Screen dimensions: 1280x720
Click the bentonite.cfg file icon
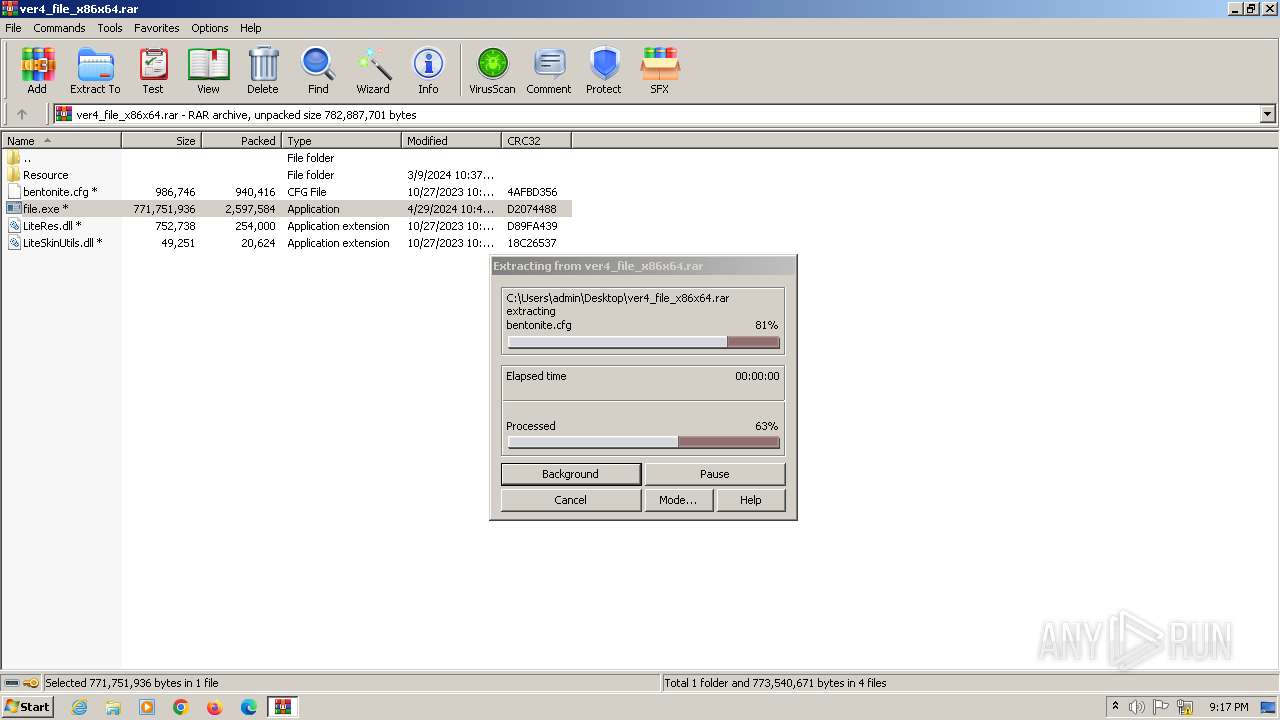coord(14,192)
